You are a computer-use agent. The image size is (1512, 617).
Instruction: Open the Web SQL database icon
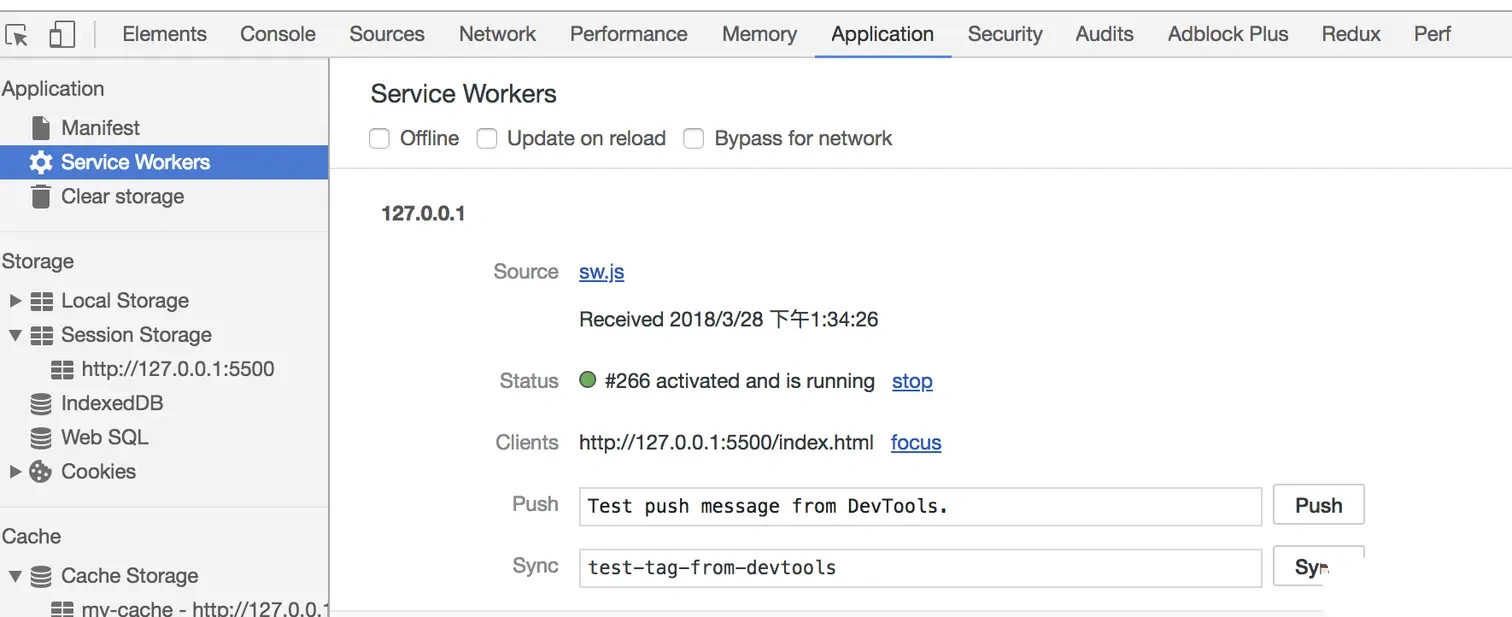(x=41, y=438)
